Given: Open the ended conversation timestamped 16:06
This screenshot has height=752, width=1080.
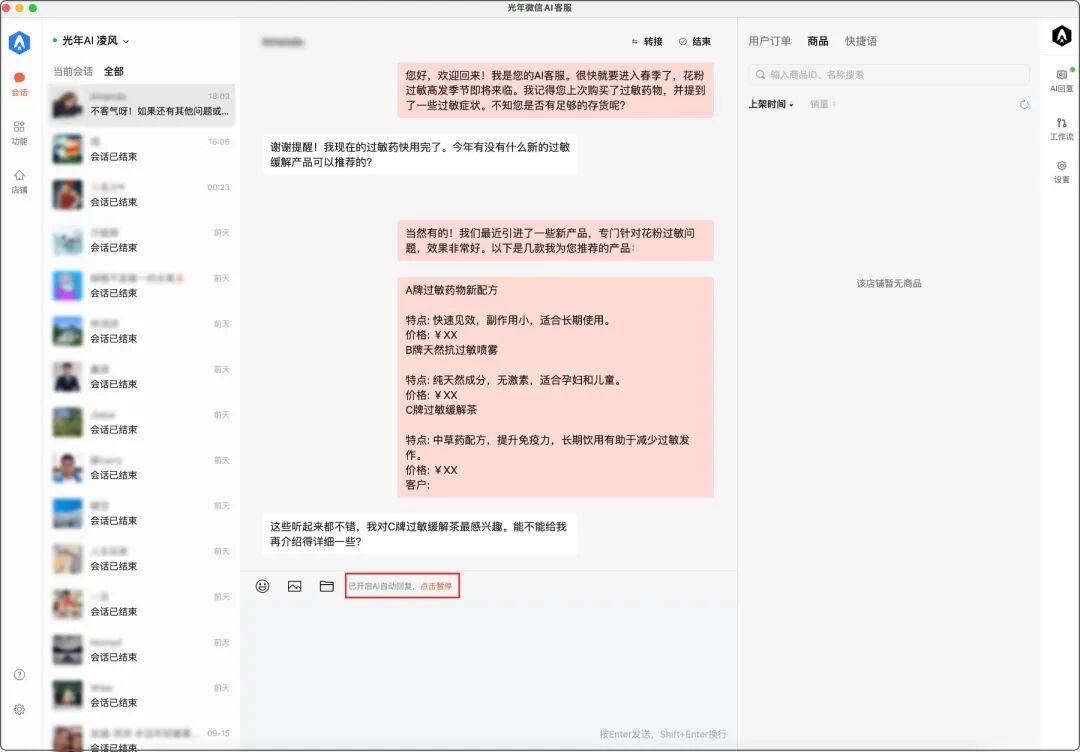Looking at the screenshot, I should (142, 149).
